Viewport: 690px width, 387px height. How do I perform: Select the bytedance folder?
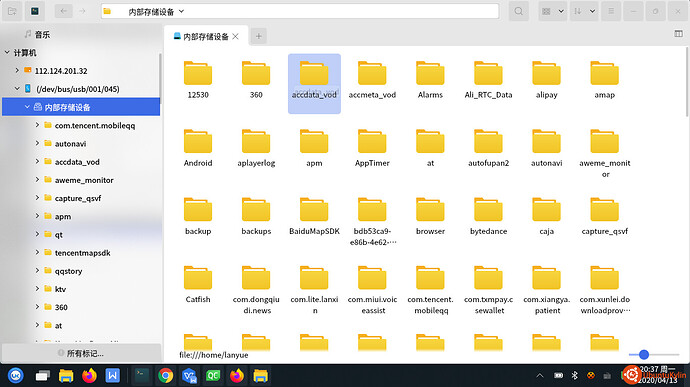488,217
